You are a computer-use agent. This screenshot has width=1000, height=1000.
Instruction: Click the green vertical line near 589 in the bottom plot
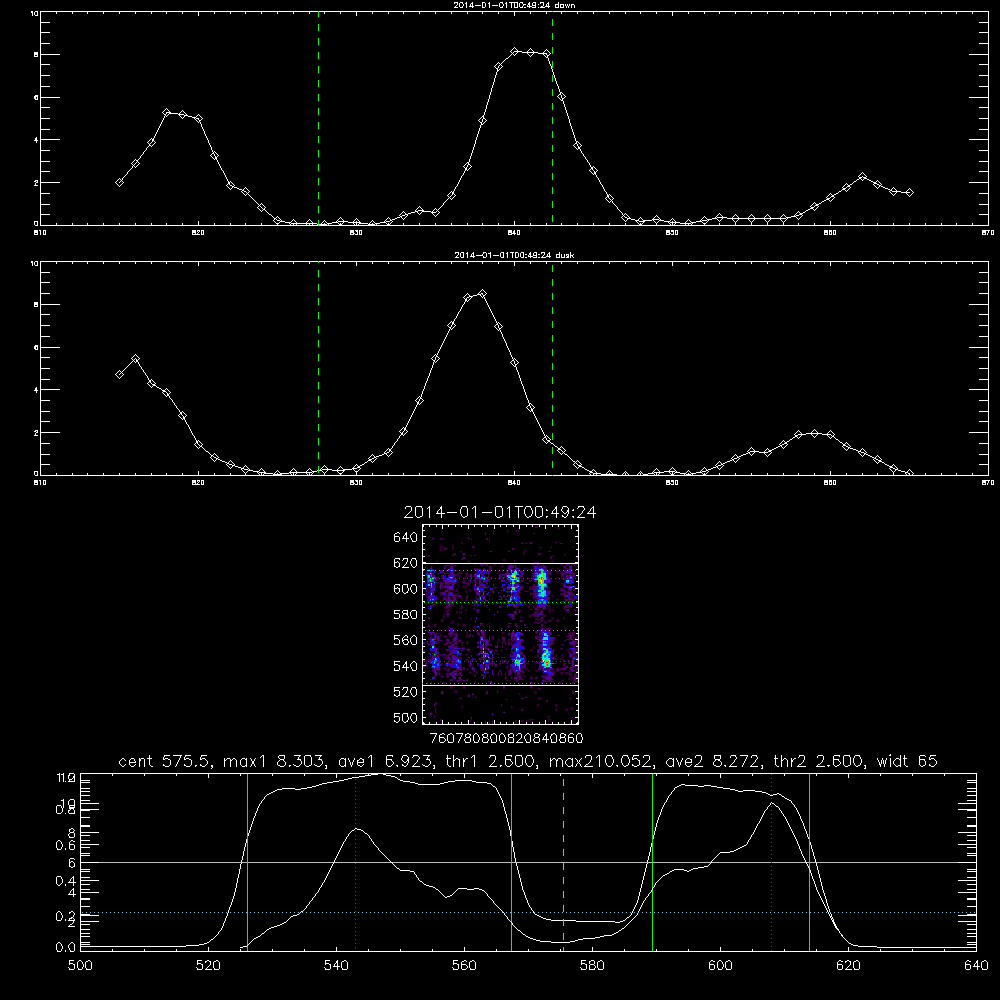[x=652, y=861]
